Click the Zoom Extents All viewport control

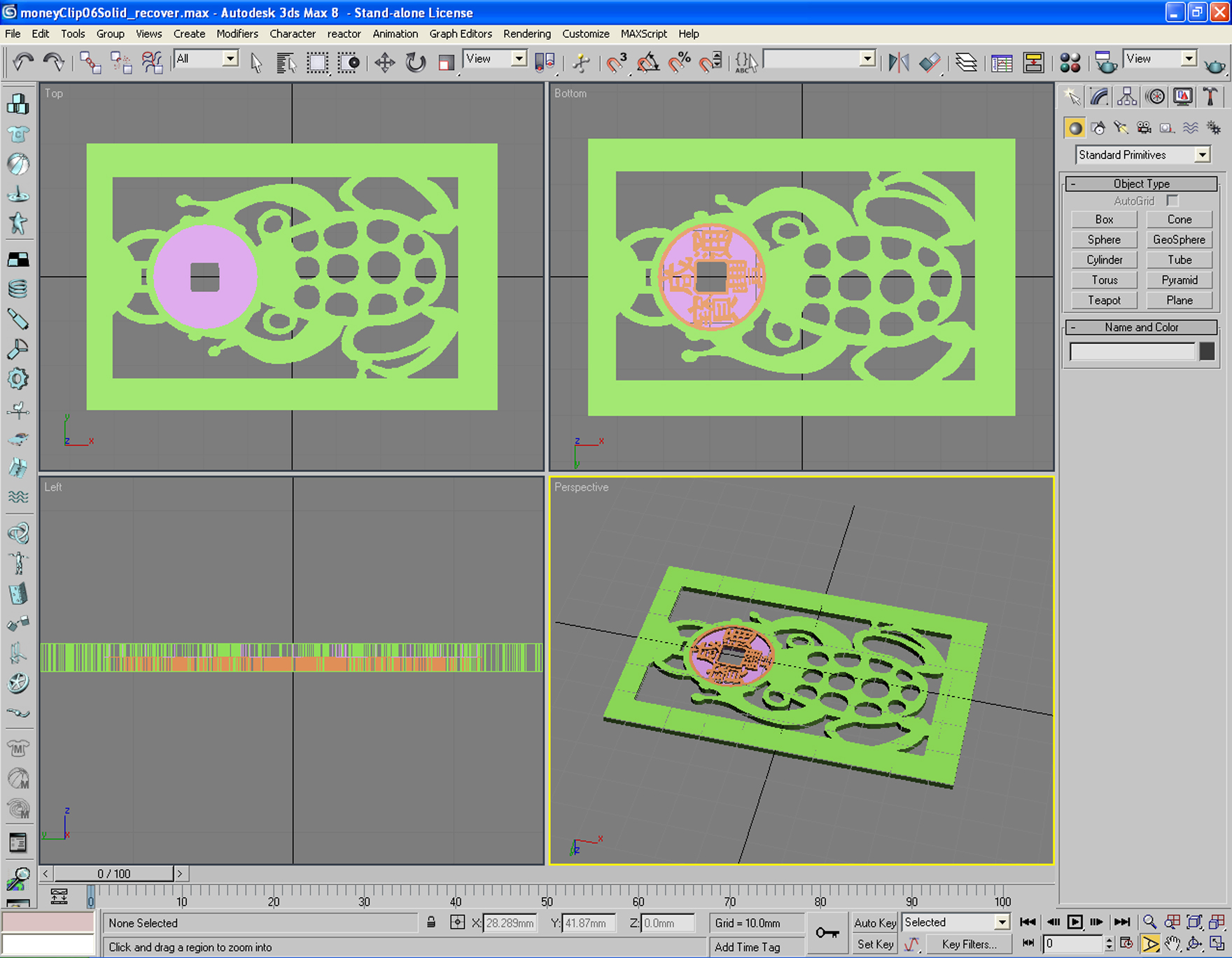click(x=1217, y=922)
